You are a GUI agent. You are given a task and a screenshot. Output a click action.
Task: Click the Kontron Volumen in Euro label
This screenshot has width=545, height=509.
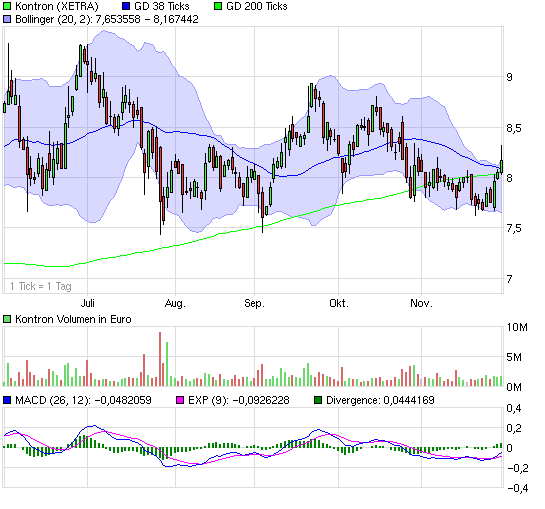tap(73, 319)
